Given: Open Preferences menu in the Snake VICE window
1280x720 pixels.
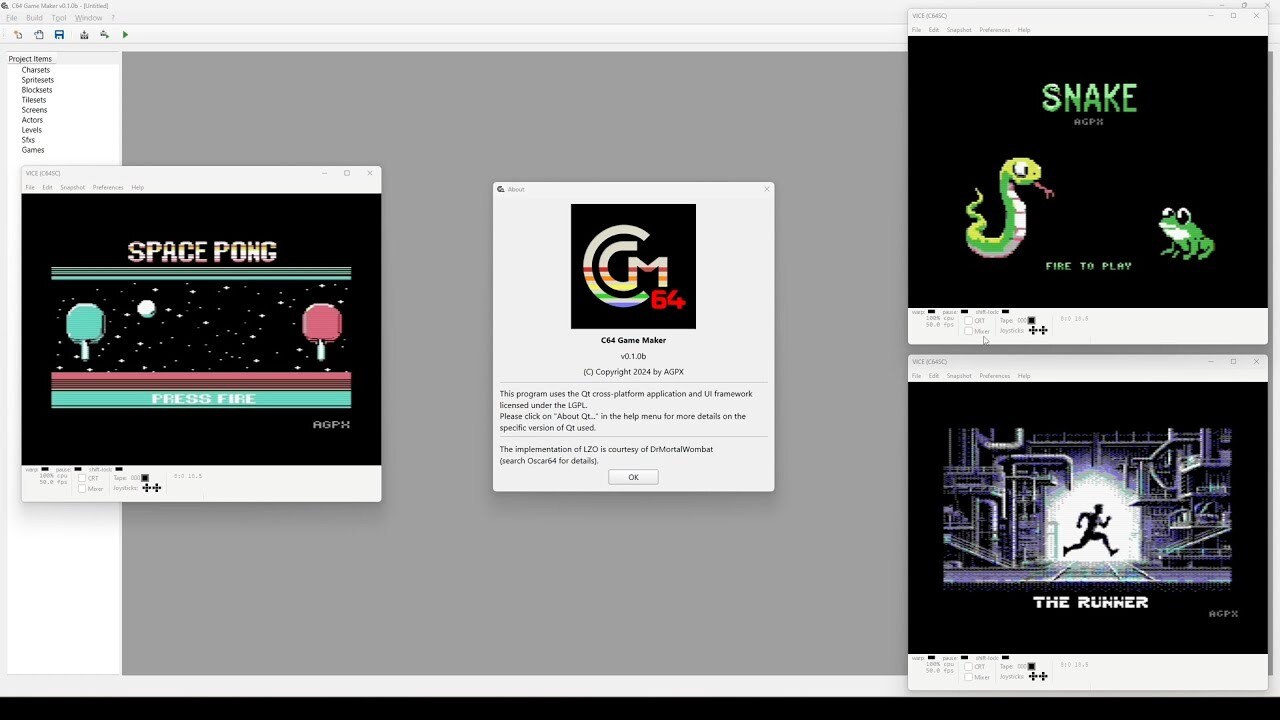Looking at the screenshot, I should (994, 30).
